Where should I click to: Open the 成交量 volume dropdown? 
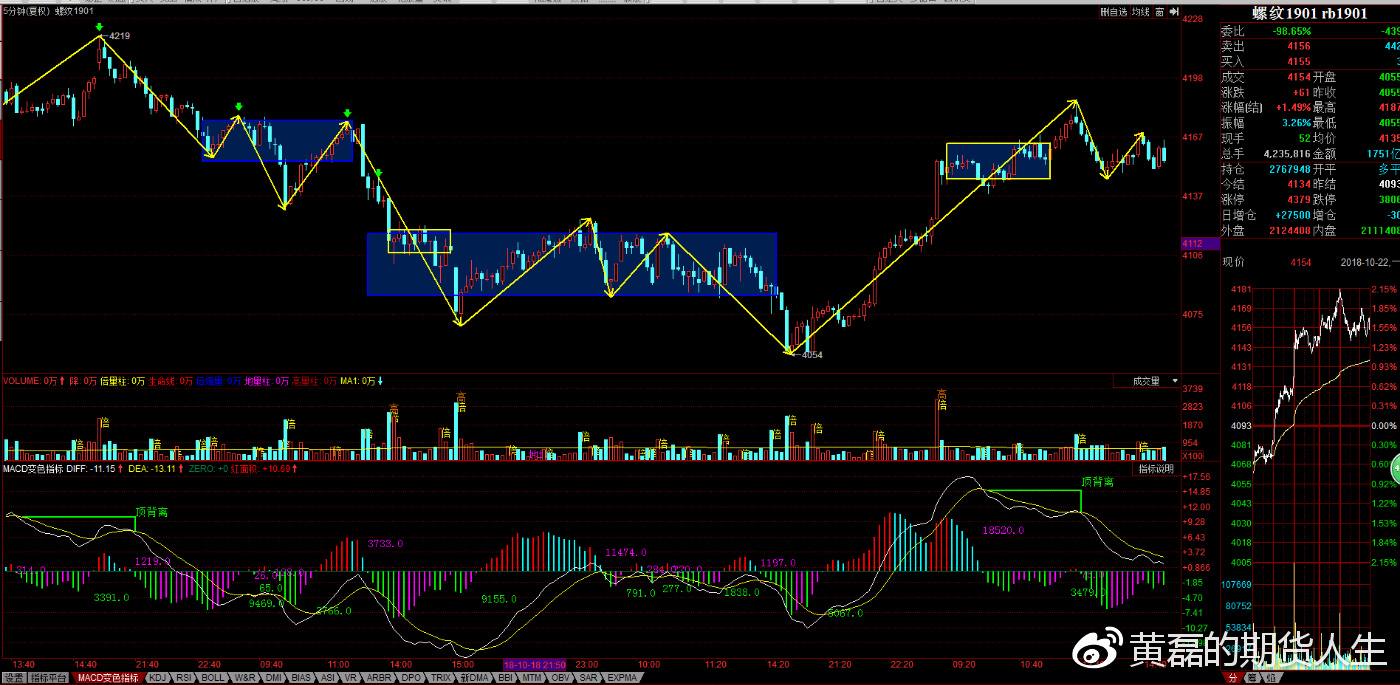click(x=1148, y=381)
